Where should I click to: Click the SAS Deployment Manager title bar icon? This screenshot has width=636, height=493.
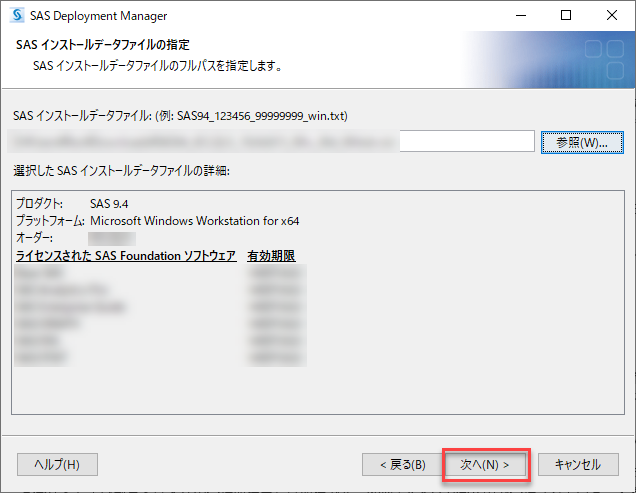point(17,15)
